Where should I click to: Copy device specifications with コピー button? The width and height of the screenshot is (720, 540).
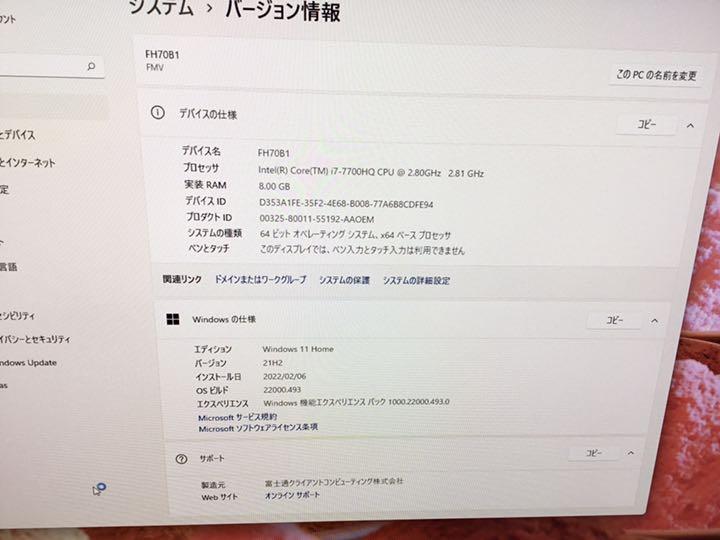646,124
